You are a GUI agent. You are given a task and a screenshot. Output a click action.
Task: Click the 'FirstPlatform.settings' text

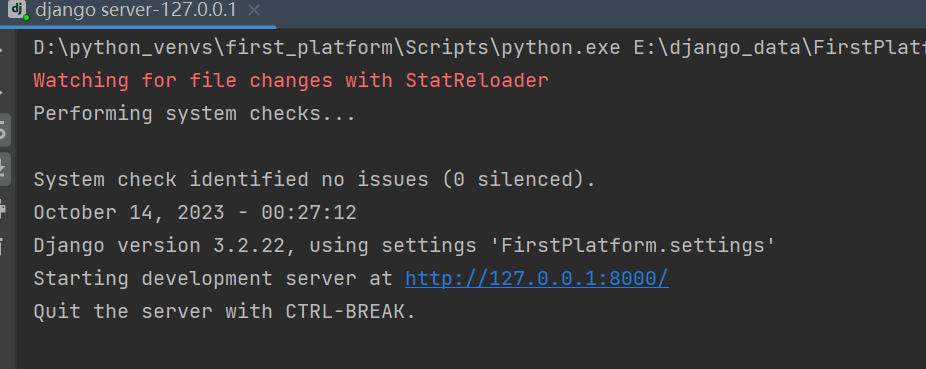tap(632, 245)
